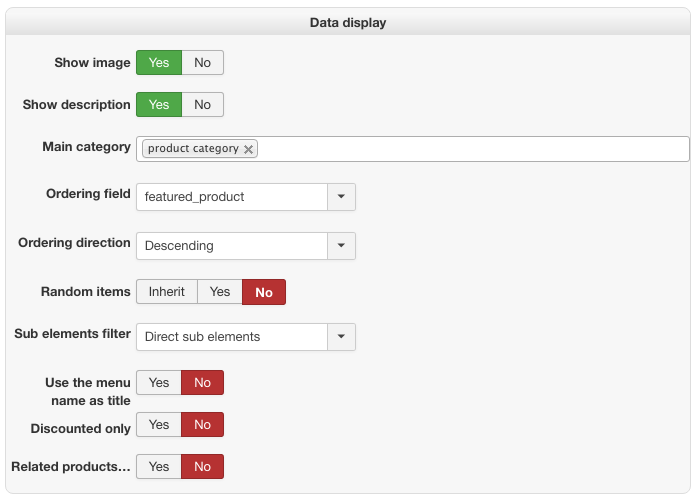Remove the product category tag
Image resolution: width=699 pixels, height=501 pixels.
coord(248,149)
